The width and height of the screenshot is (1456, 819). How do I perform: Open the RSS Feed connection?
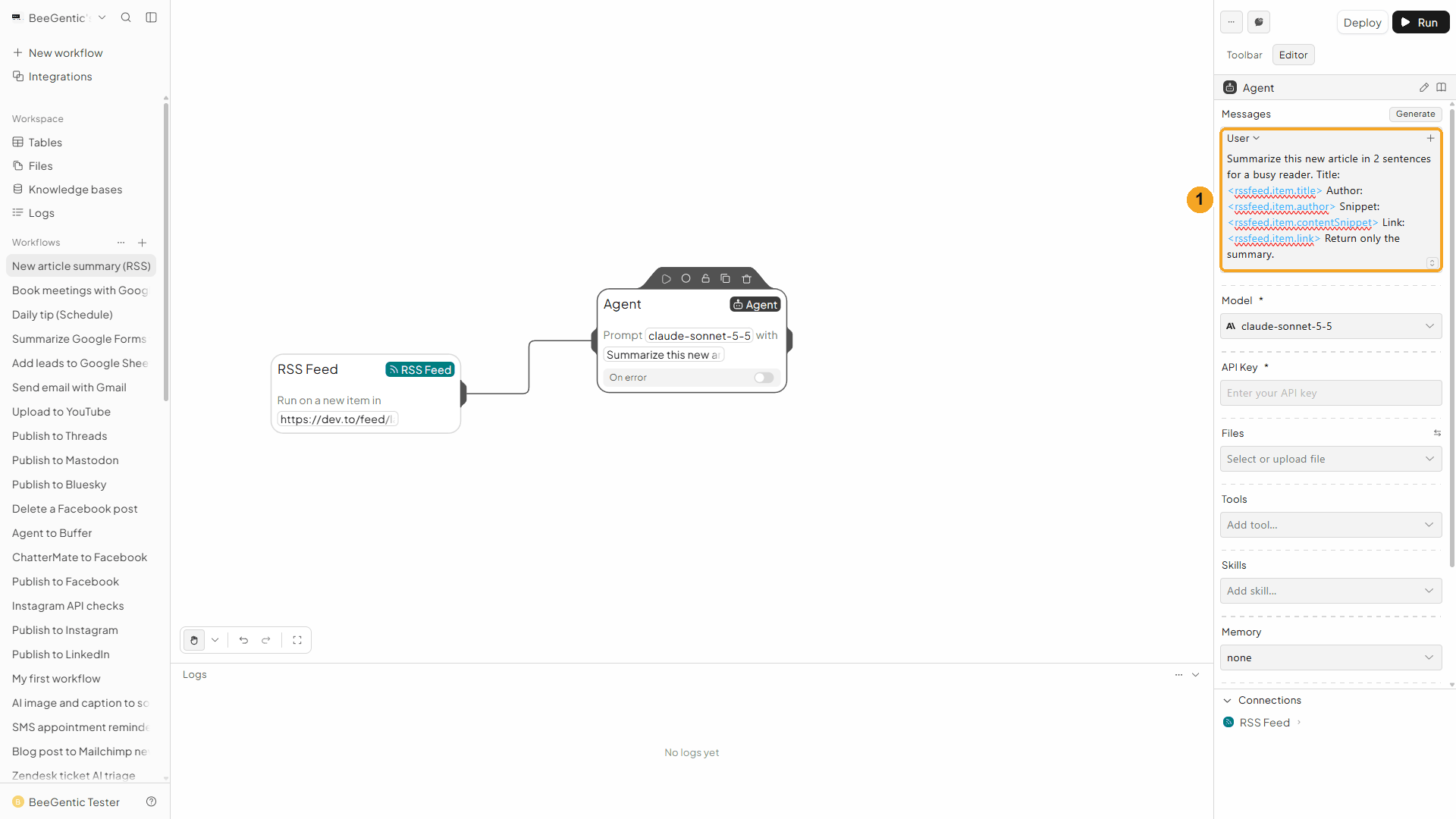pos(1264,723)
